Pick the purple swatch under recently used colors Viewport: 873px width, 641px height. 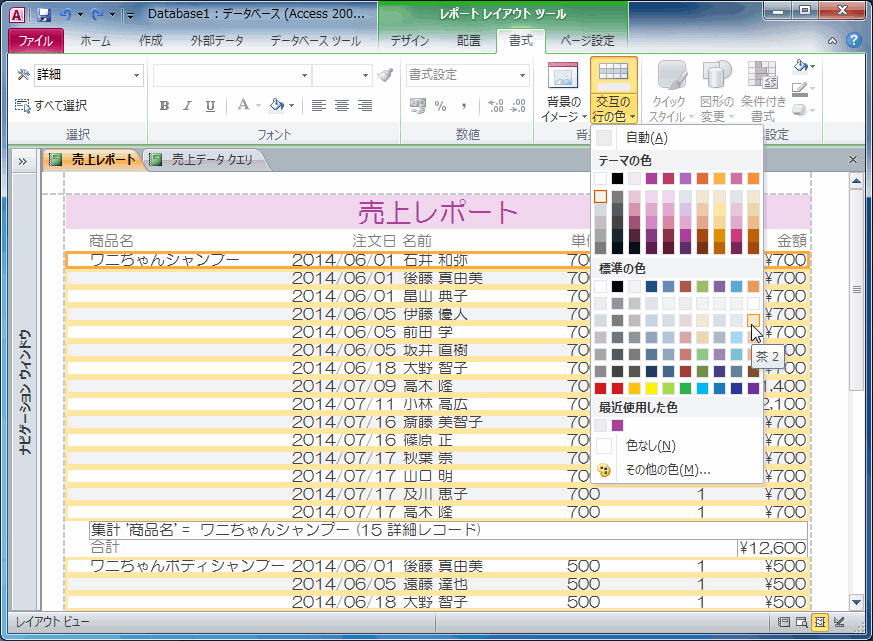(x=617, y=425)
